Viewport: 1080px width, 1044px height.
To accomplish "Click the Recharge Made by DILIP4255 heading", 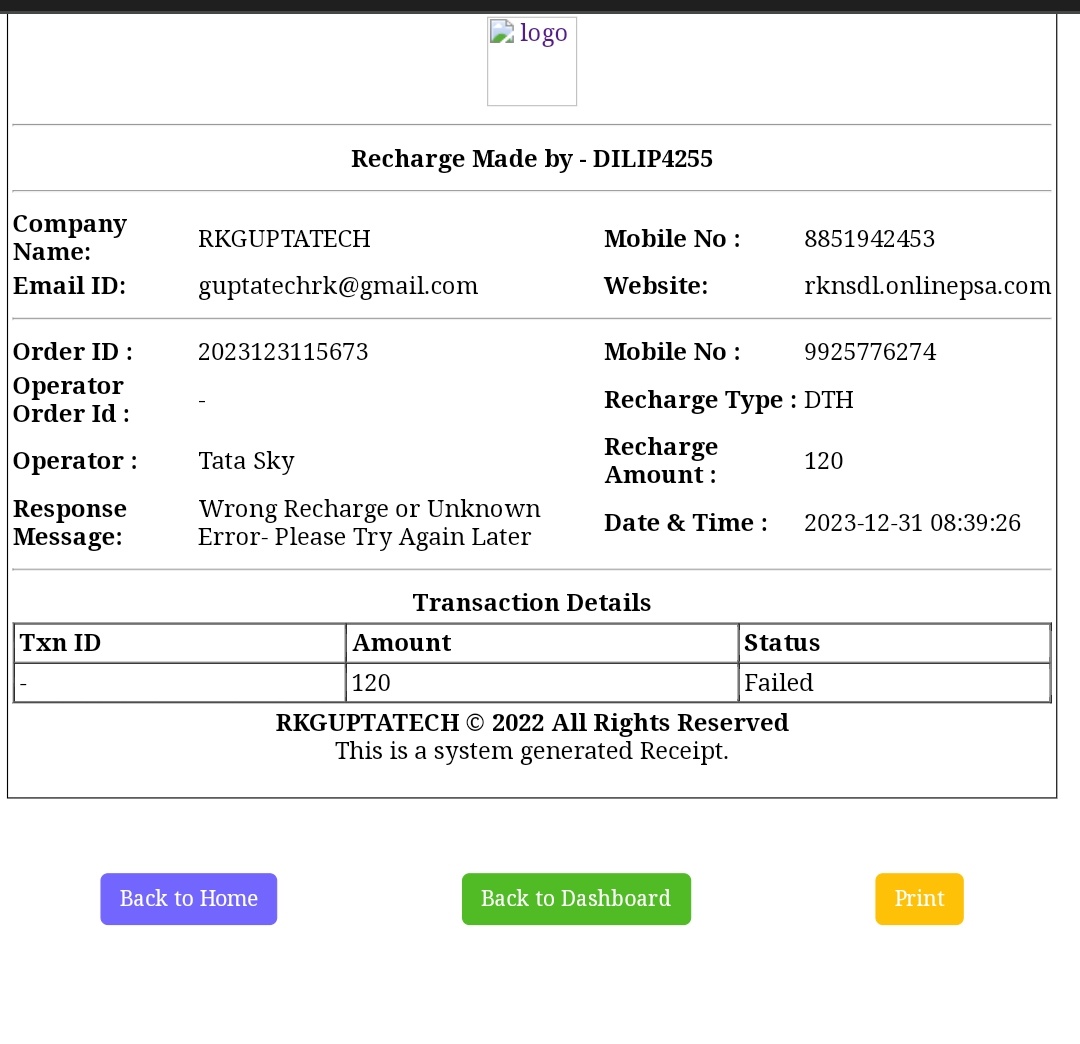I will point(531,159).
